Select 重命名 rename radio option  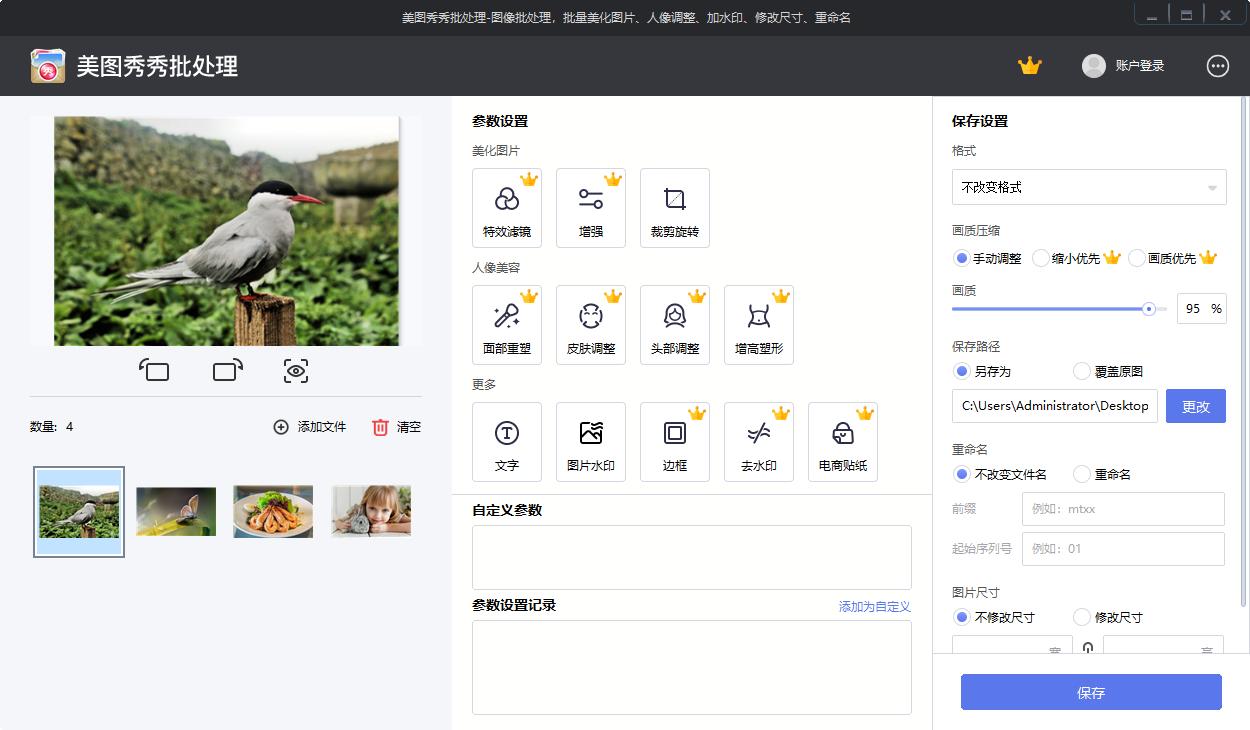click(1082, 474)
